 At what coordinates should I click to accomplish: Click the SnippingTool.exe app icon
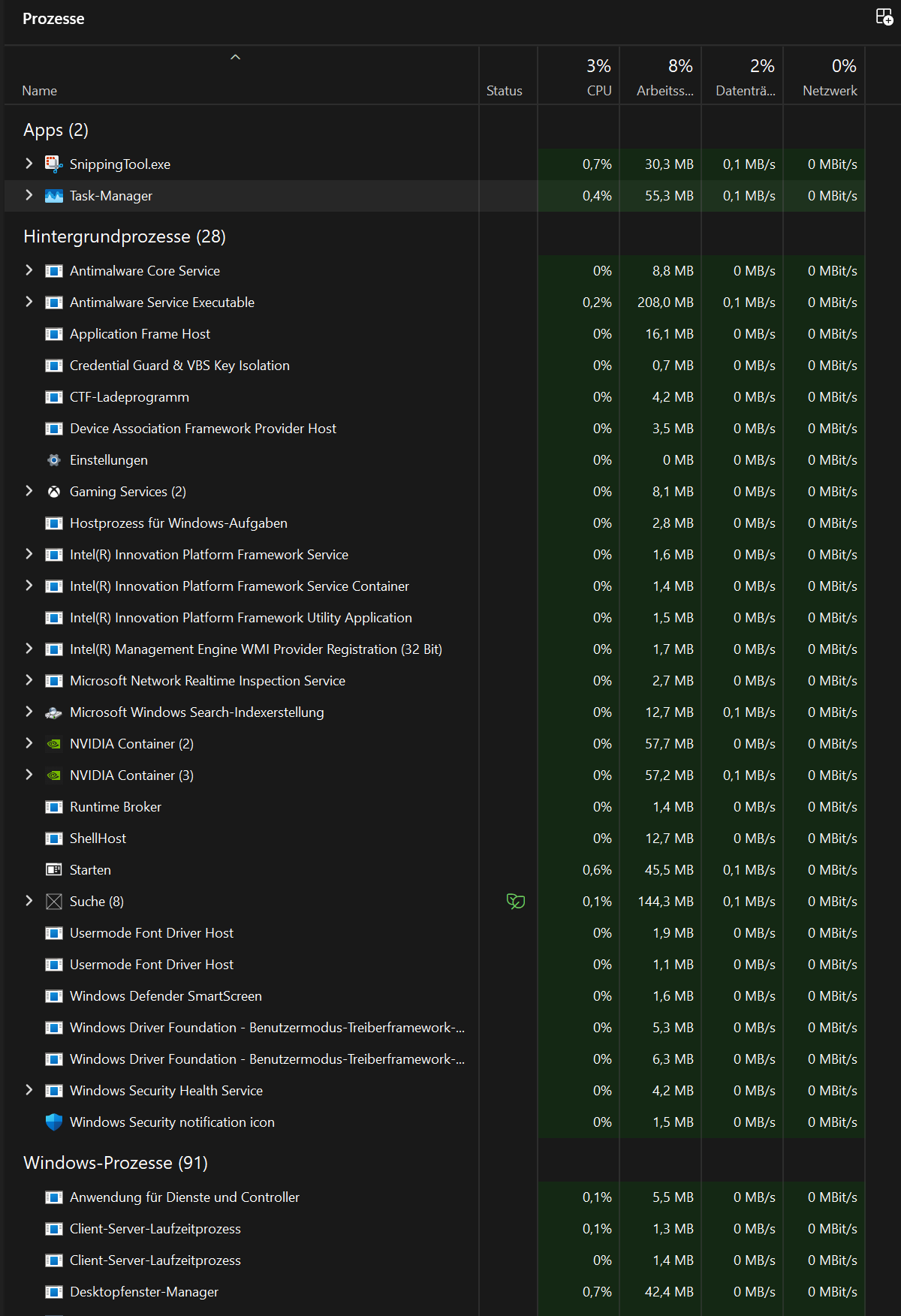click(53, 164)
